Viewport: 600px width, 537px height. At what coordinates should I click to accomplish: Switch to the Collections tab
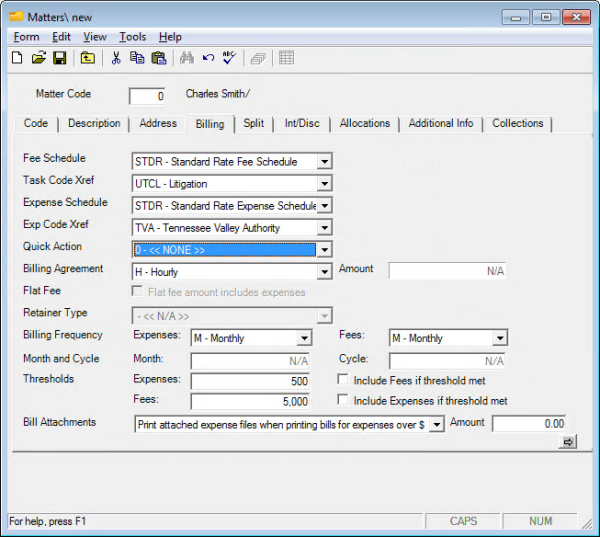517,124
